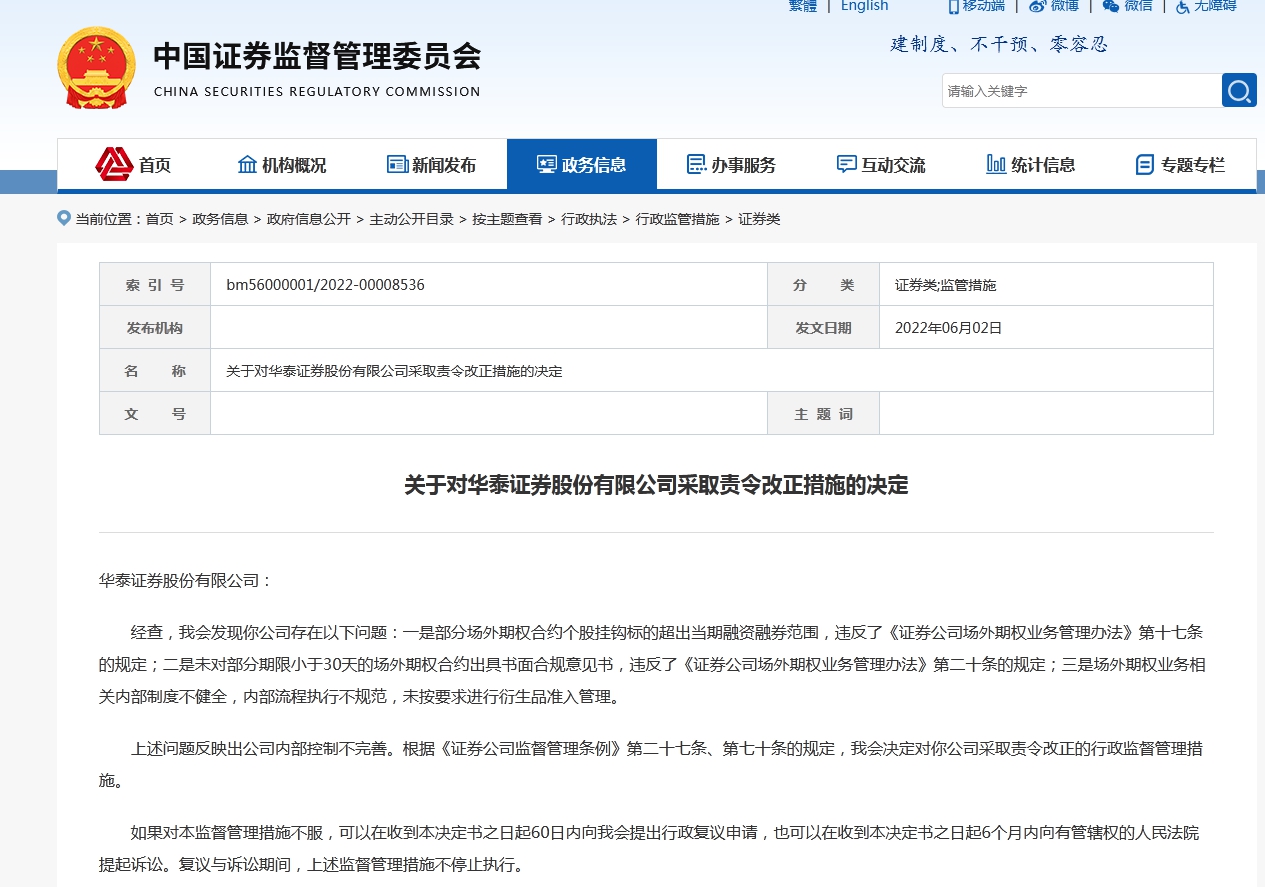Open the 新闻发布 navigation item
Image resolution: width=1265 pixels, height=887 pixels.
click(432, 165)
